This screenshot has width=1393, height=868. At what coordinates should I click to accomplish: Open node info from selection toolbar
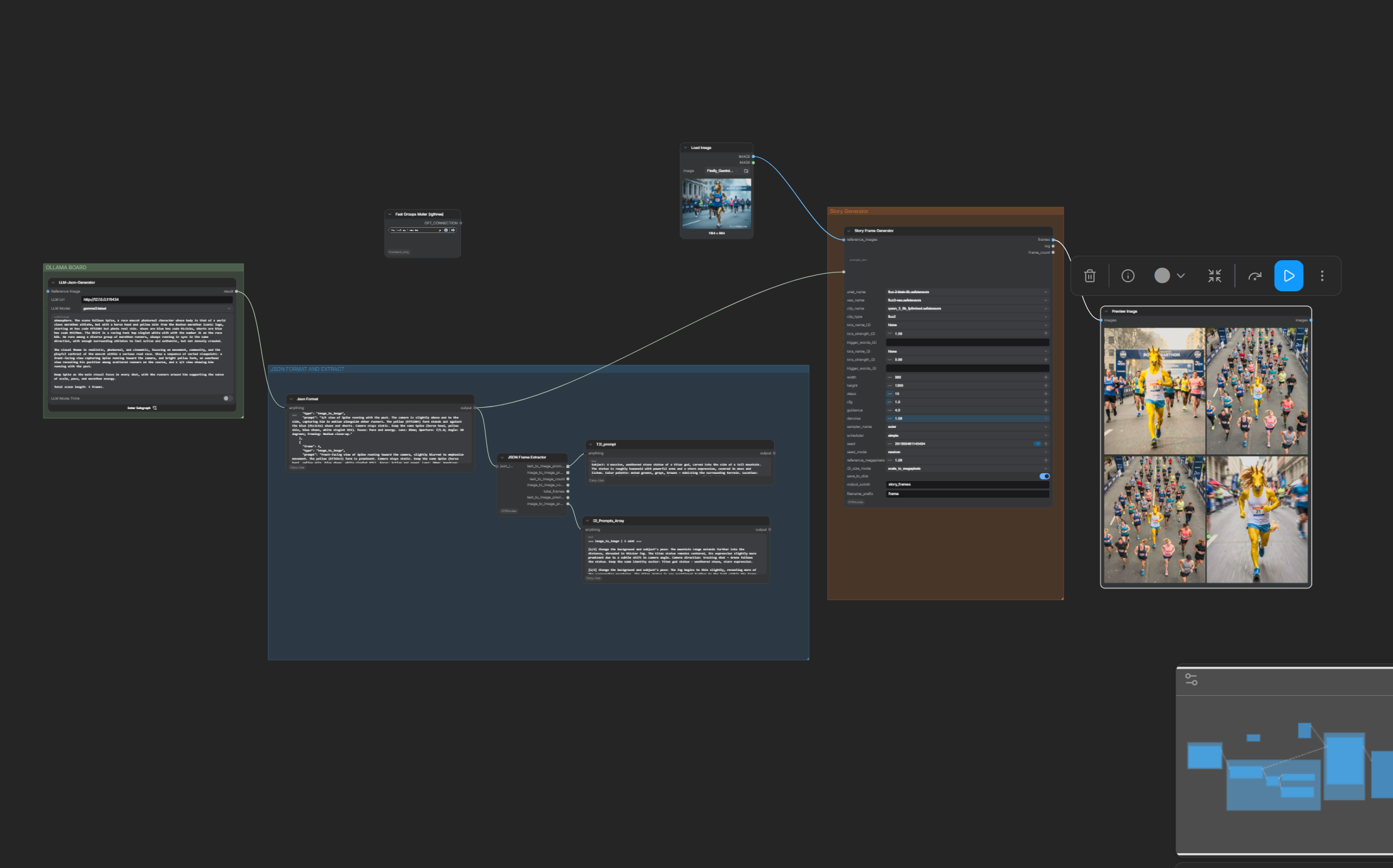pyautogui.click(x=1128, y=276)
